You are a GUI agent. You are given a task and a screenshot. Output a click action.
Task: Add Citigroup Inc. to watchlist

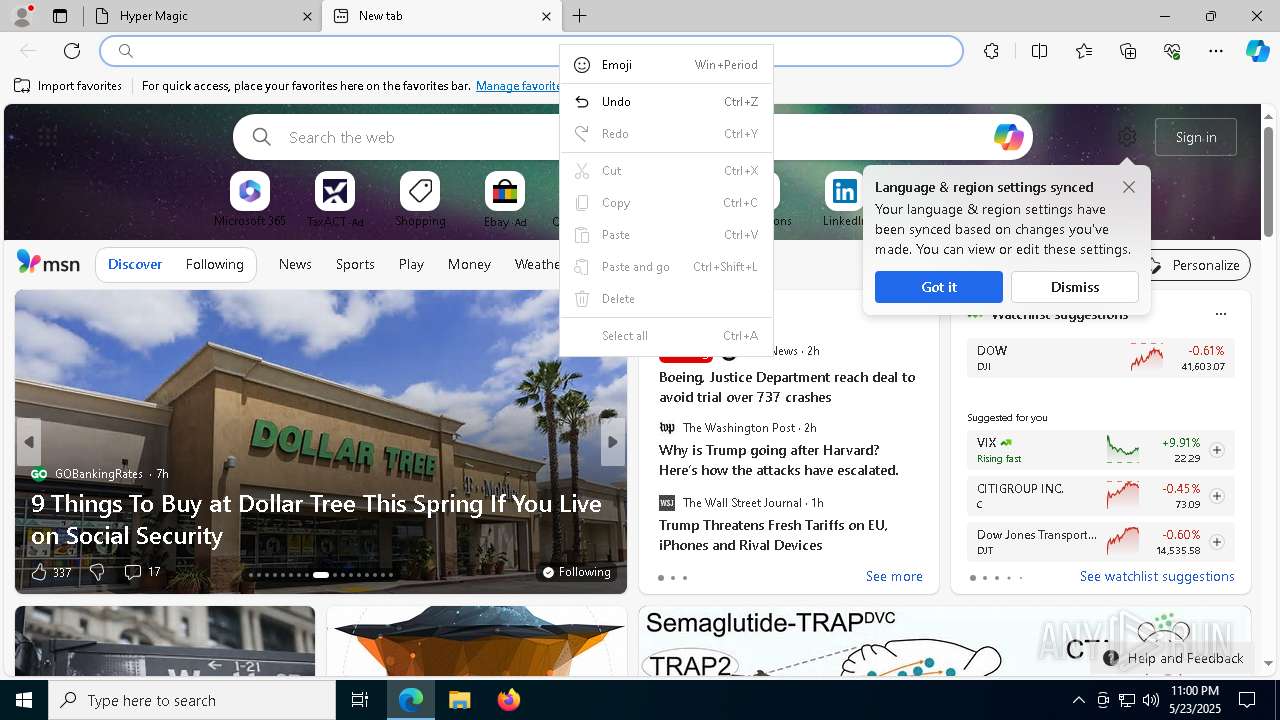[1217, 496]
